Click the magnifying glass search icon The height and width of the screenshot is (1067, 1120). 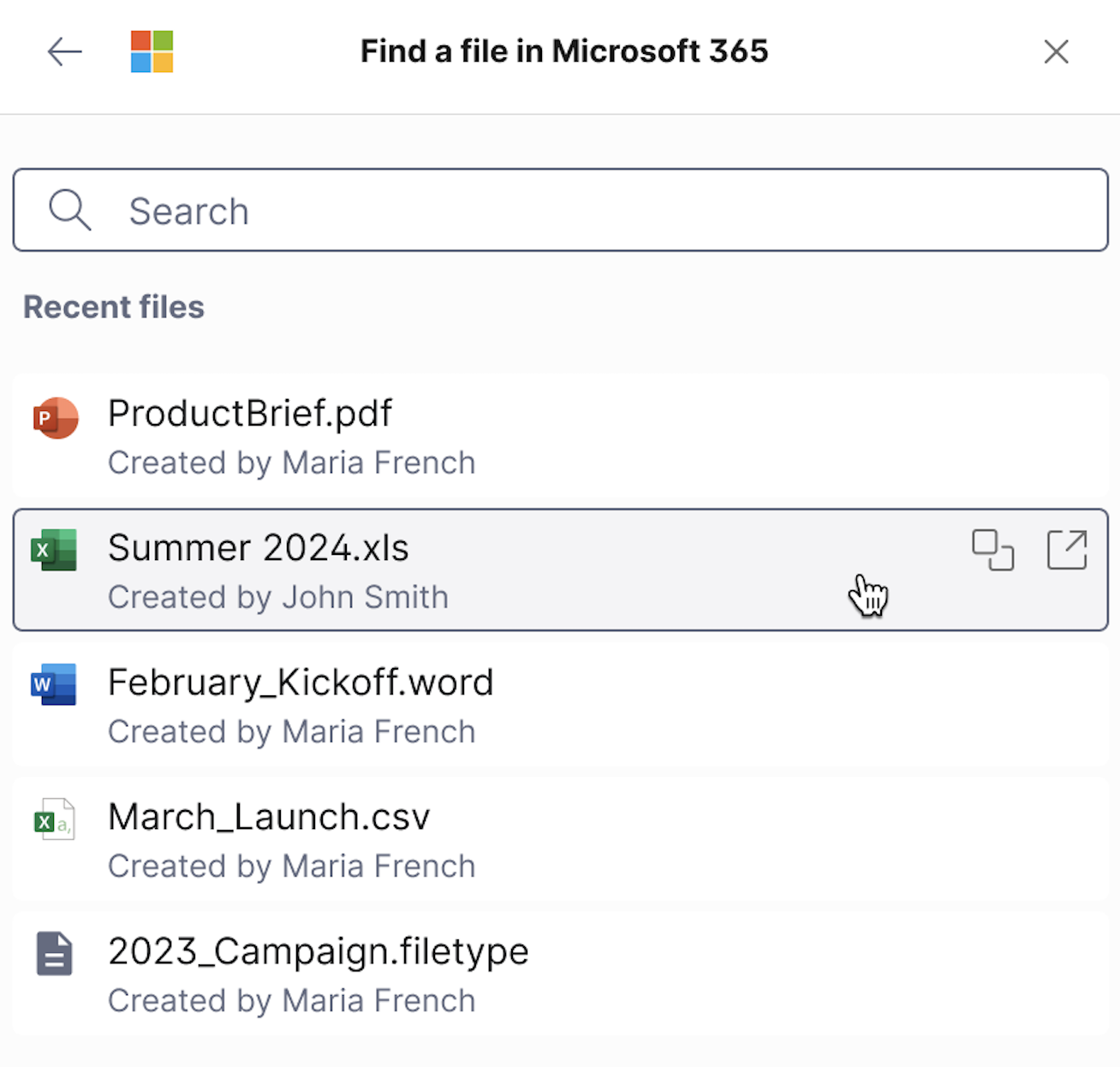point(69,210)
